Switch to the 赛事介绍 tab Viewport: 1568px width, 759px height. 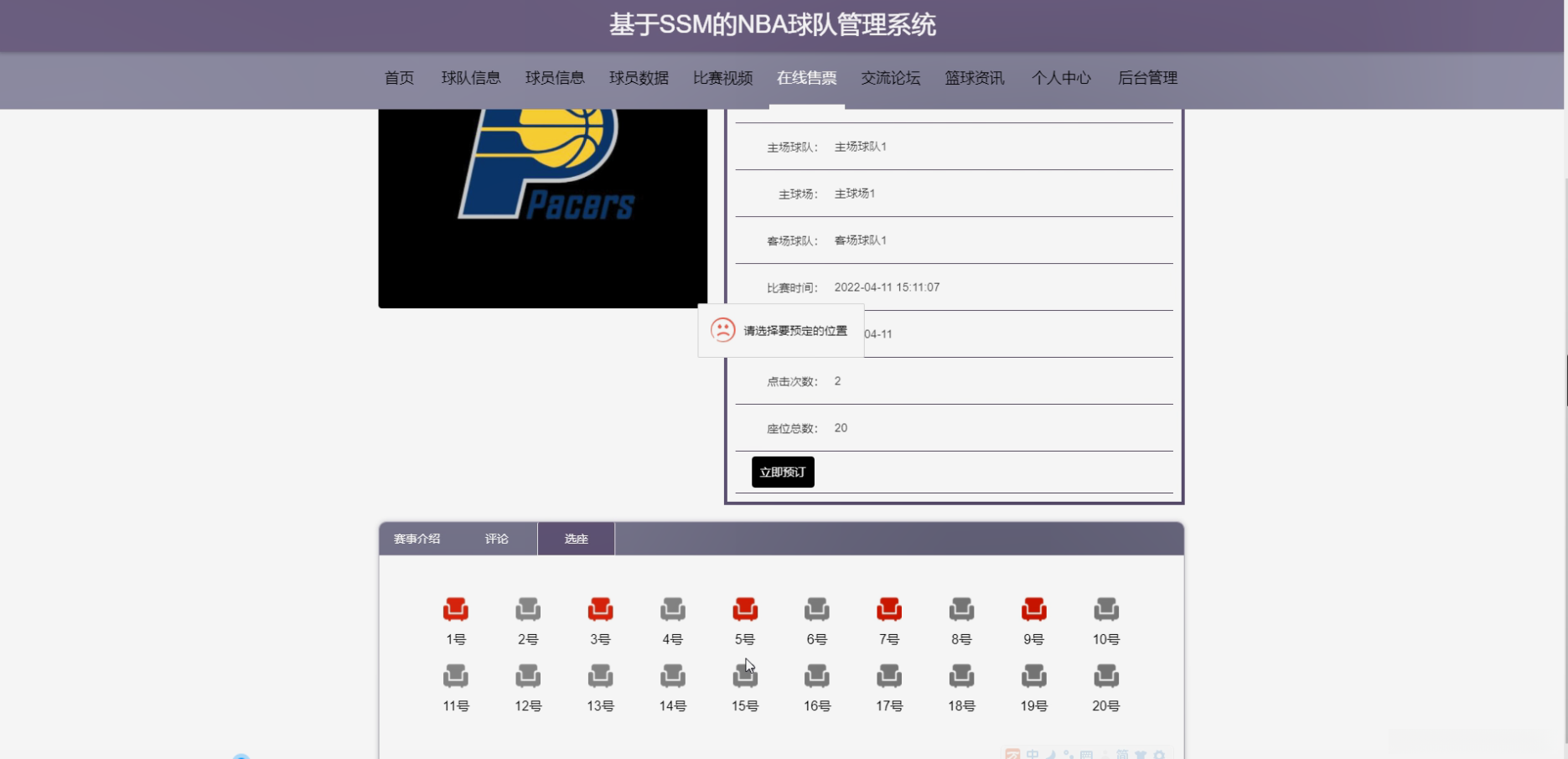pyautogui.click(x=417, y=539)
